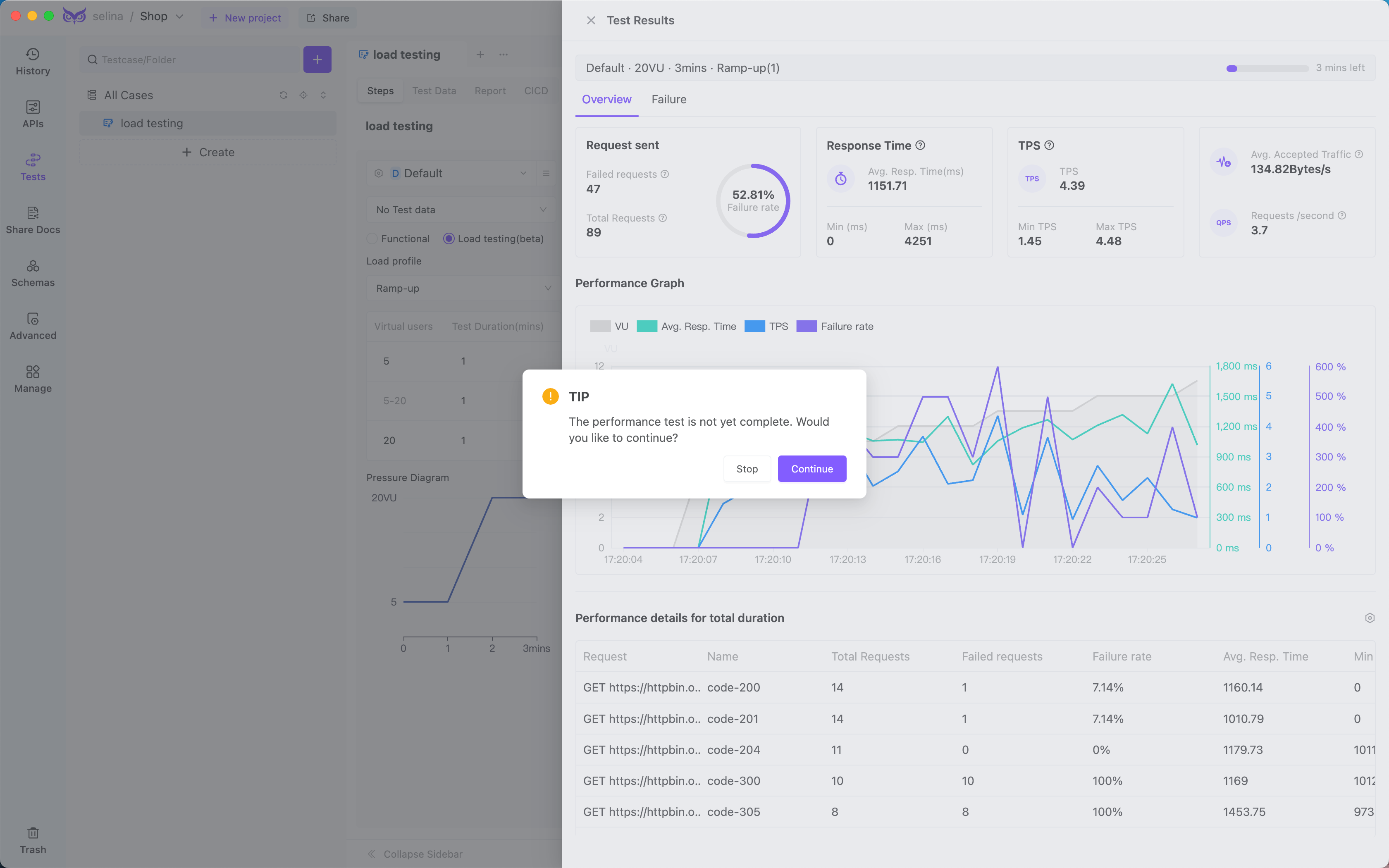The height and width of the screenshot is (868, 1389).
Task: Select the Steps tab
Action: [381, 91]
